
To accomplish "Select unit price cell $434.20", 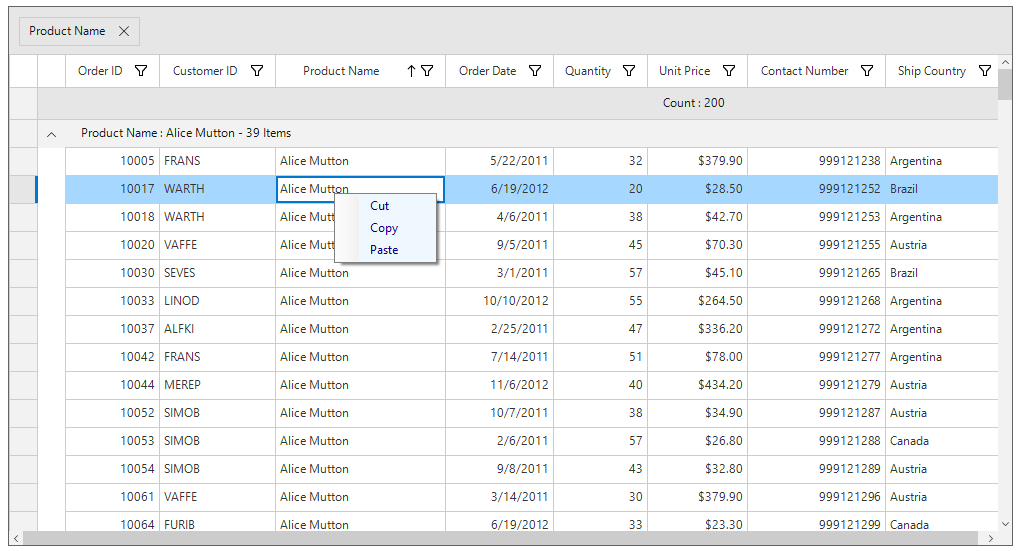I will (697, 385).
